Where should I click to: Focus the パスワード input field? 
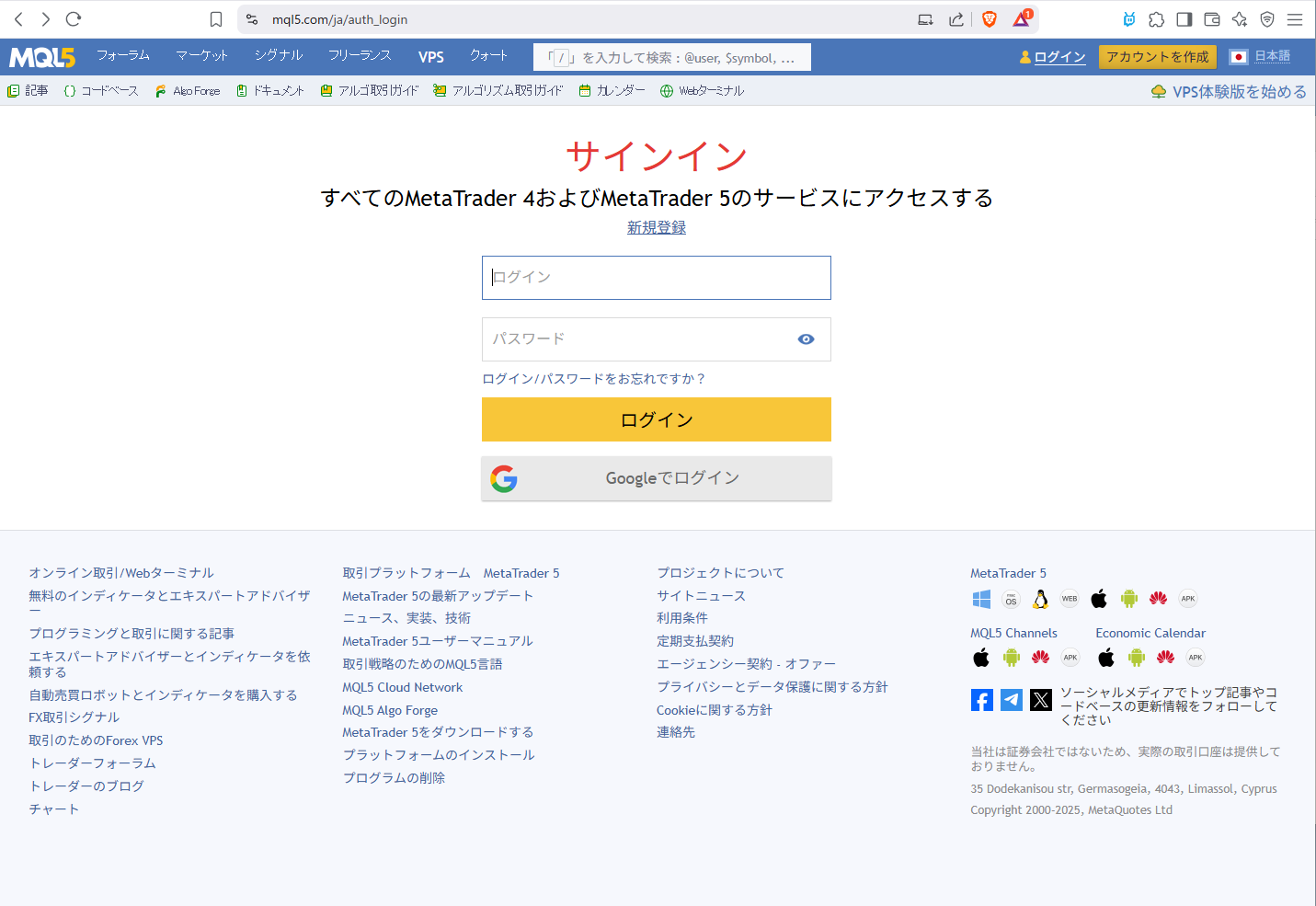[657, 339]
